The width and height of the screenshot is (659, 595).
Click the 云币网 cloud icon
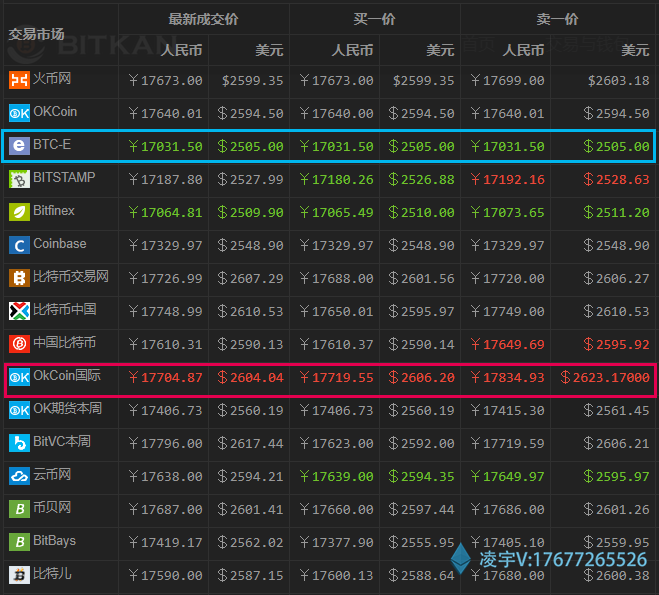click(x=19, y=476)
